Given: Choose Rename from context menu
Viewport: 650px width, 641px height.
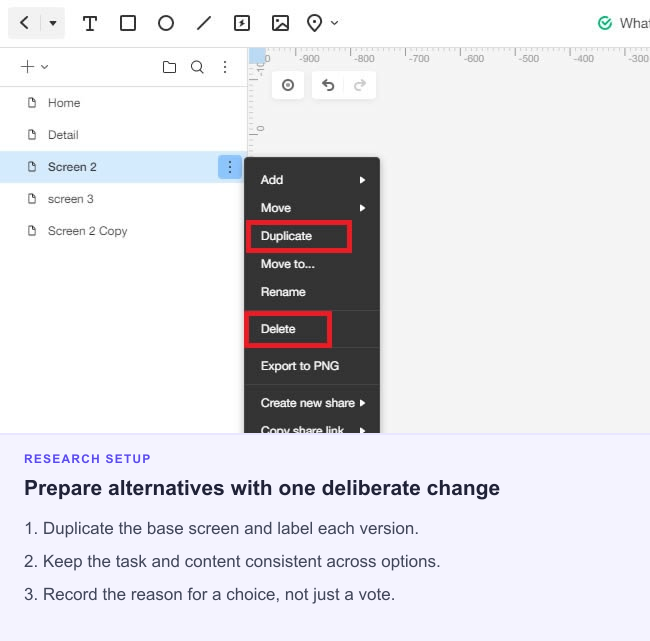Looking at the screenshot, I should click(312, 292).
